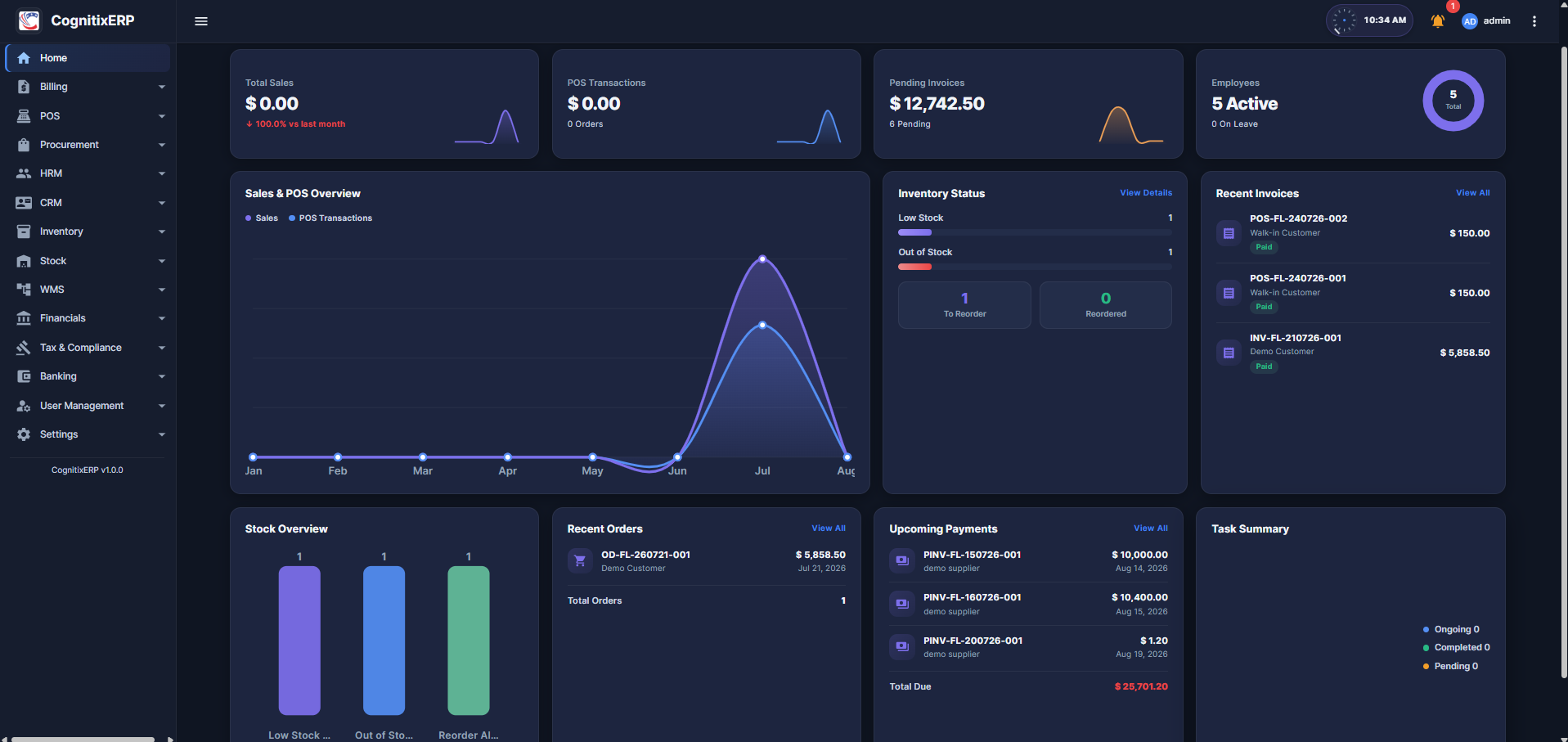Open the vertical three-dot options menu
This screenshot has height=742, width=1568.
1534,21
